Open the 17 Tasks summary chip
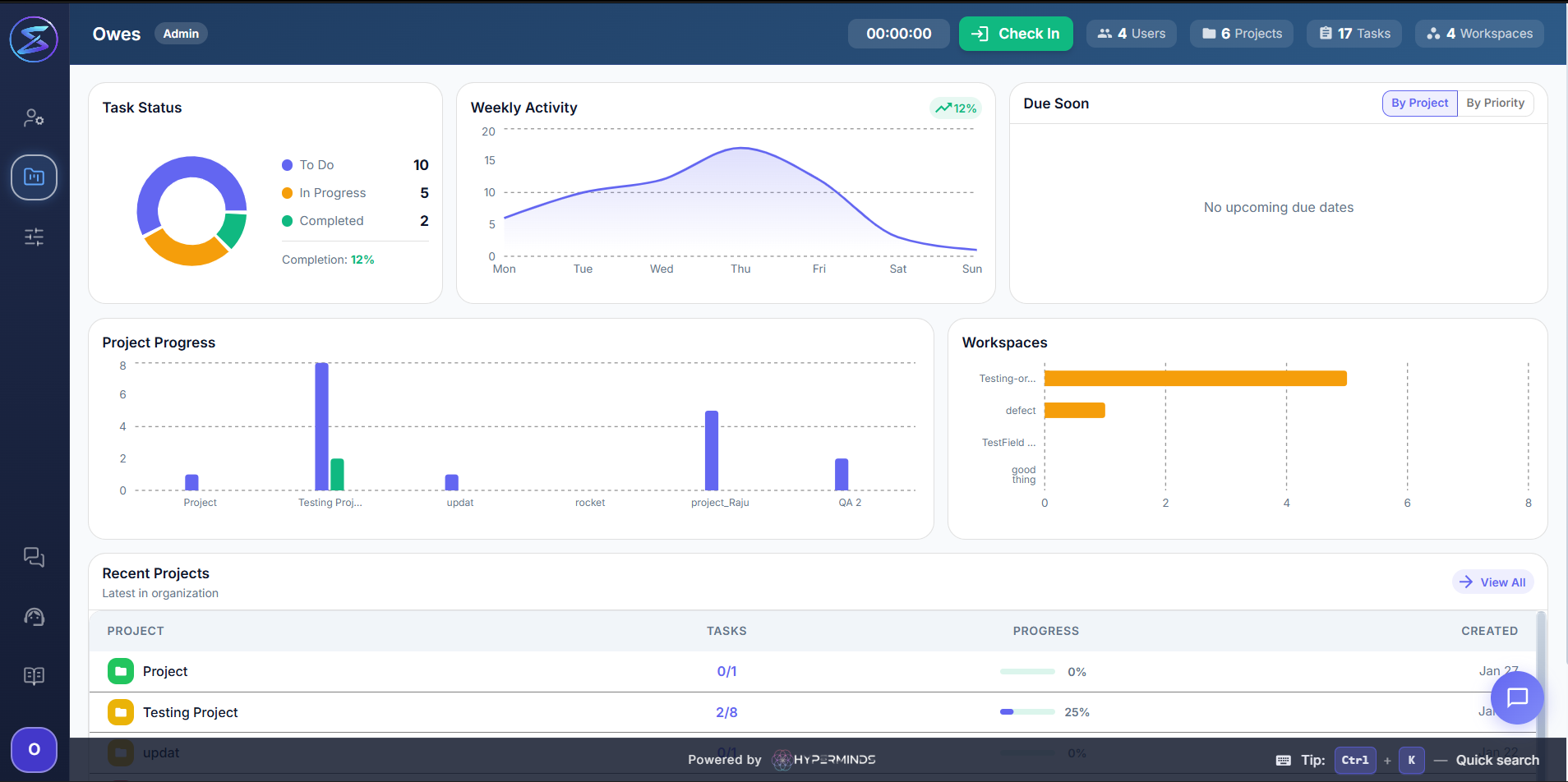Screen dimensions: 1568x782 (1354, 34)
